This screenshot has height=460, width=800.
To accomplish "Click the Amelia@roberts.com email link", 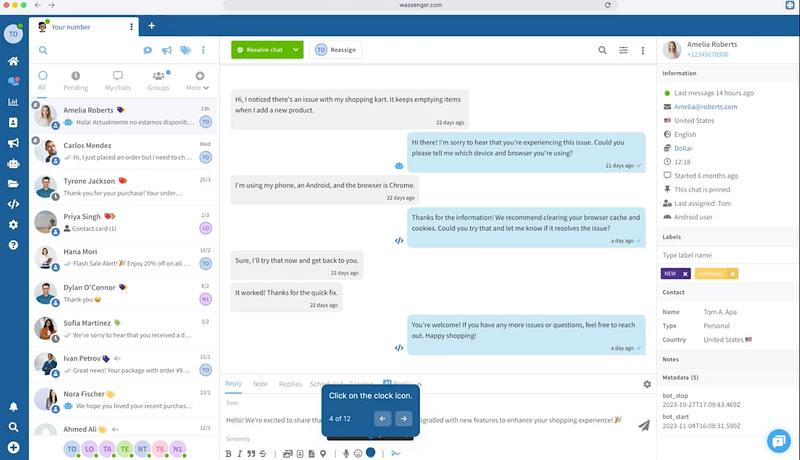I will coord(705,107).
